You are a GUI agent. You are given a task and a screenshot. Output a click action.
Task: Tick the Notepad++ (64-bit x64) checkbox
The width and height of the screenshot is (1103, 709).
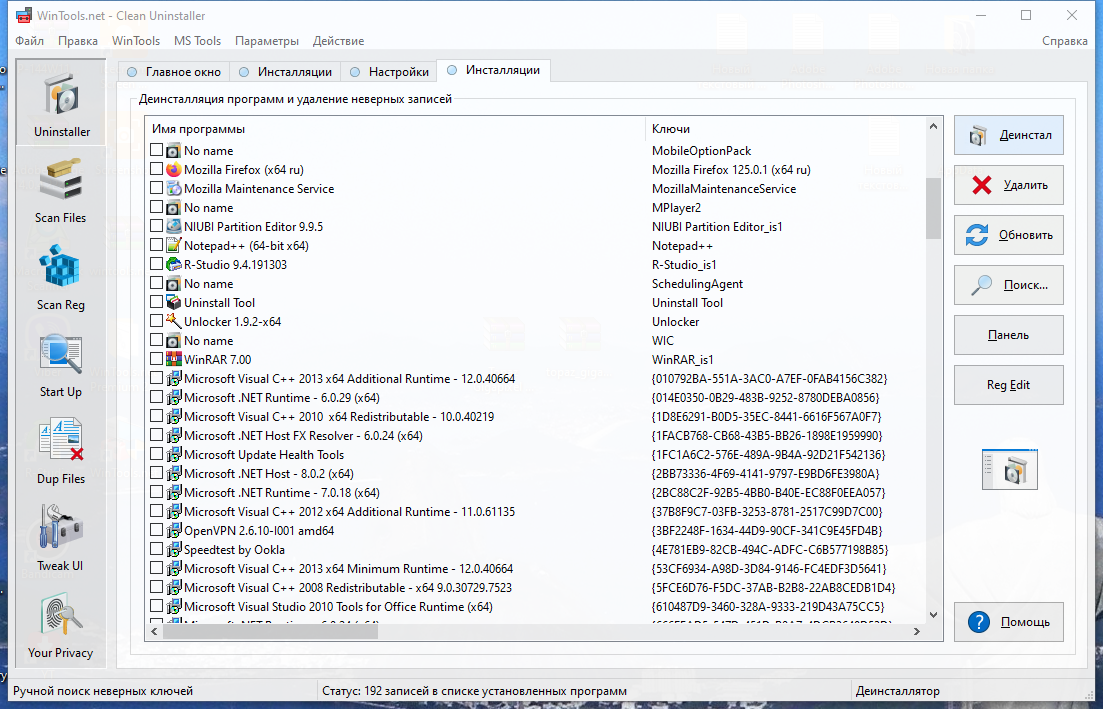tap(156, 245)
